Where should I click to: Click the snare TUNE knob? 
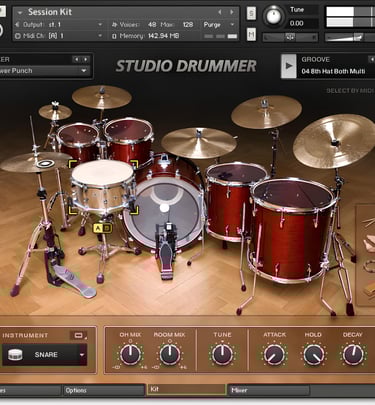tap(222, 354)
